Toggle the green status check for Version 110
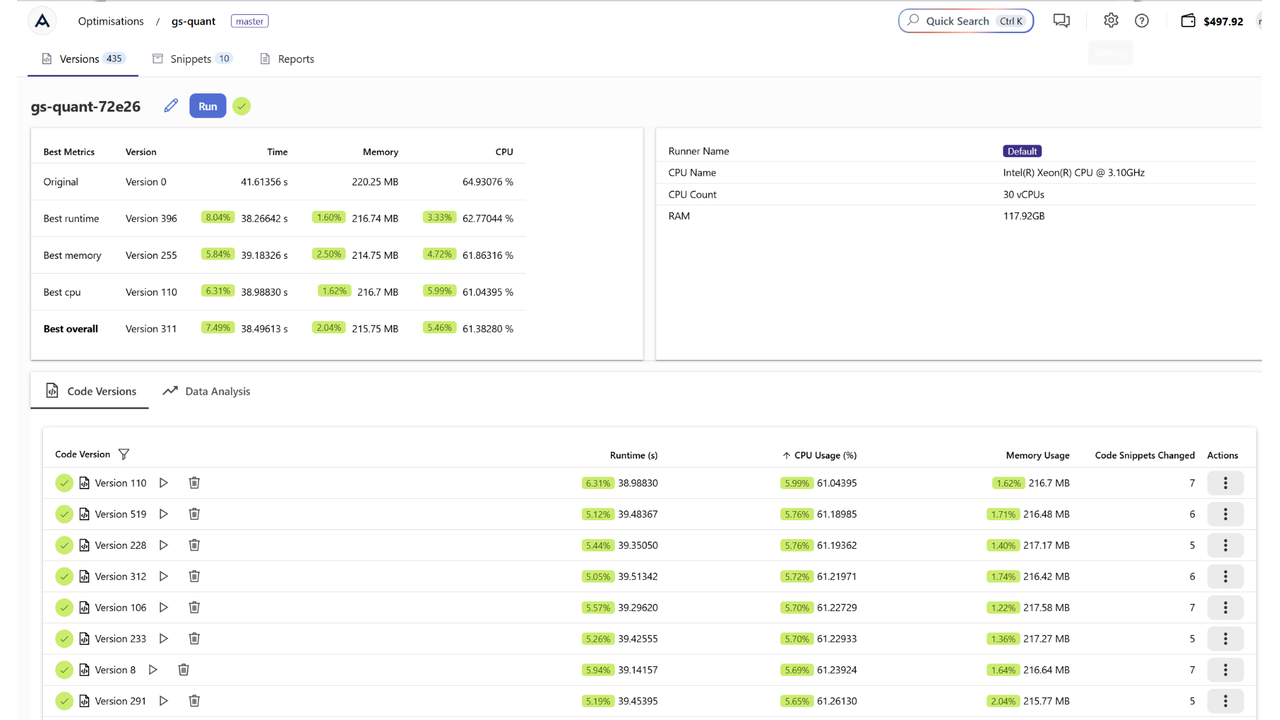The image size is (1280, 720). (64, 483)
